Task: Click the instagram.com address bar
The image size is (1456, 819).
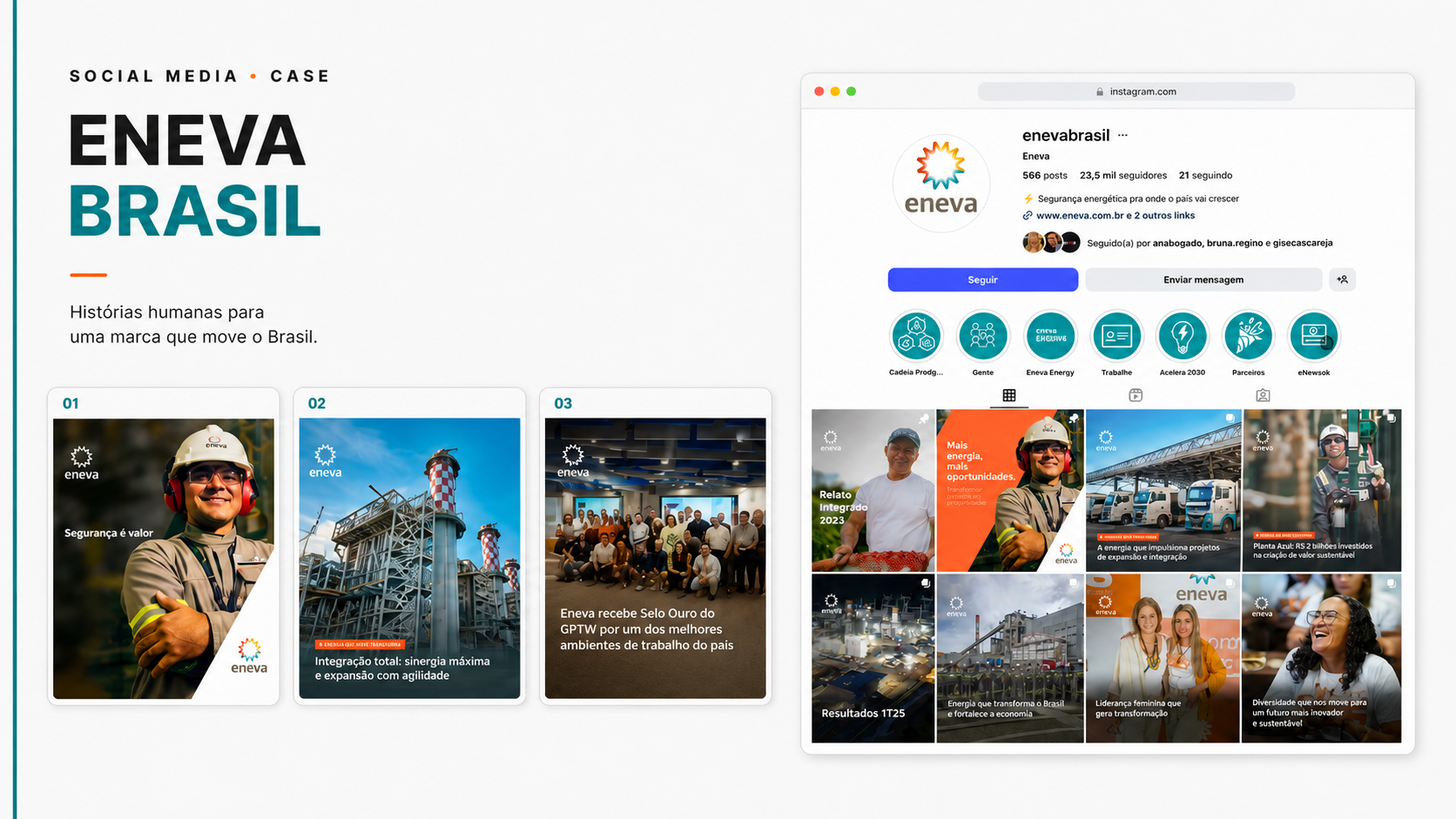Action: click(1136, 91)
